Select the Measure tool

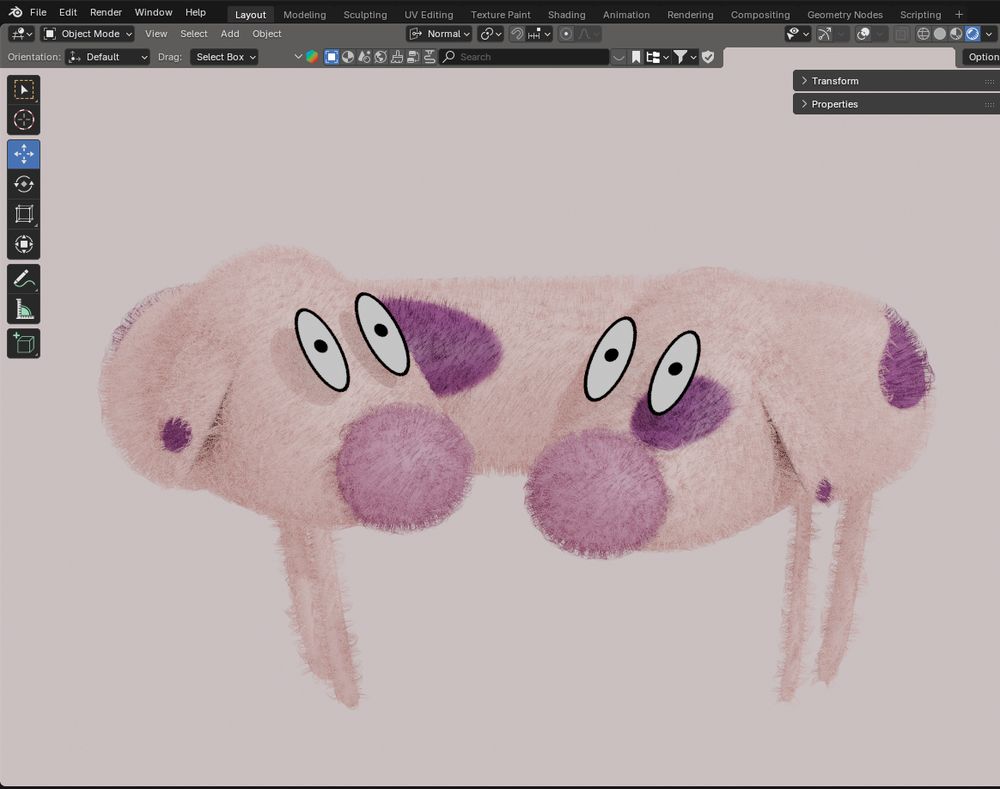[24, 309]
